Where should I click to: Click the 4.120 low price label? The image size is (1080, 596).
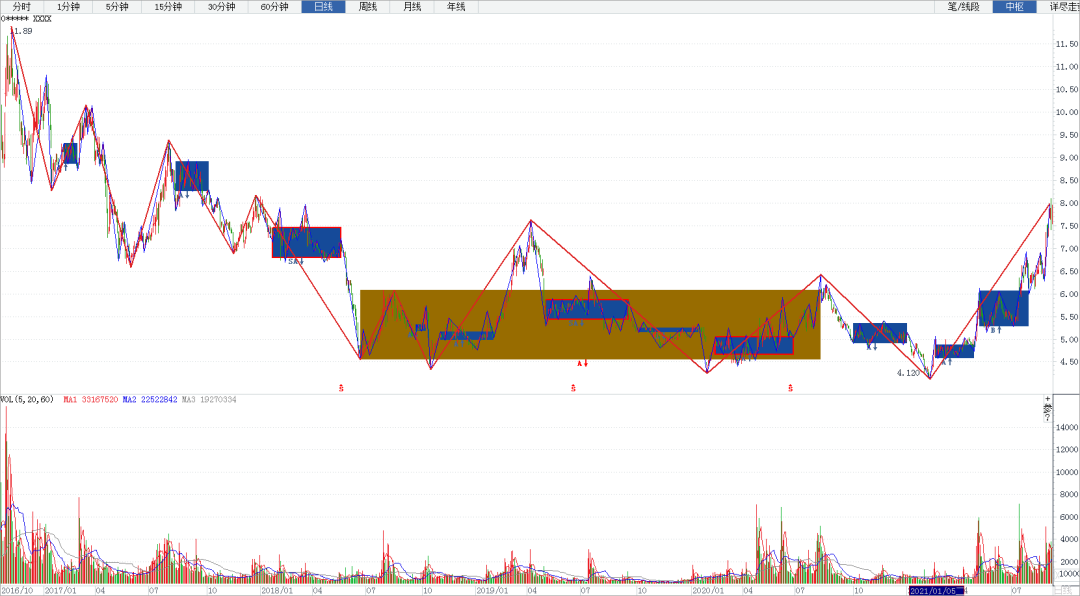pyautogui.click(x=907, y=373)
